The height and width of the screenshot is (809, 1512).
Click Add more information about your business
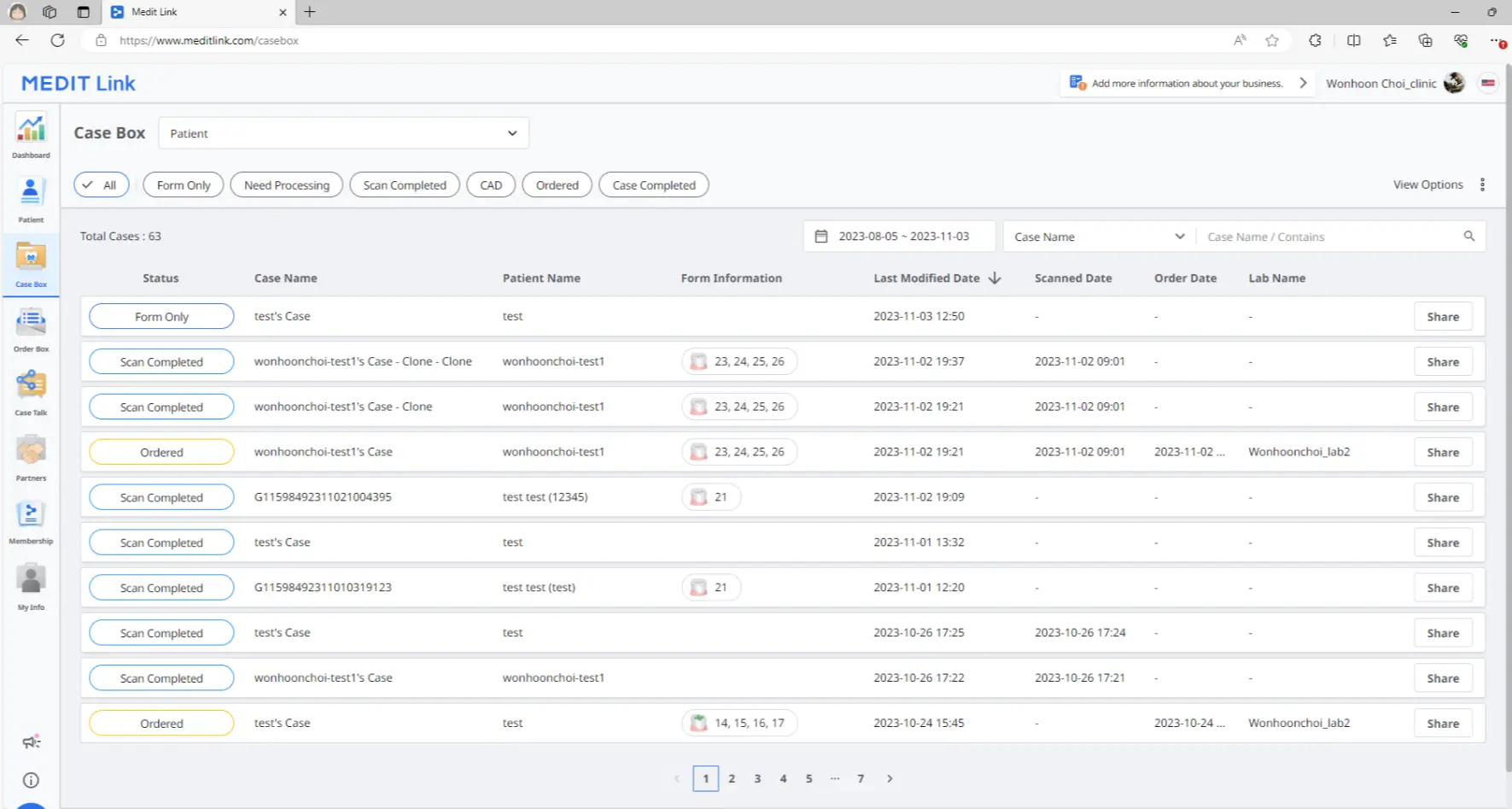1187,83
